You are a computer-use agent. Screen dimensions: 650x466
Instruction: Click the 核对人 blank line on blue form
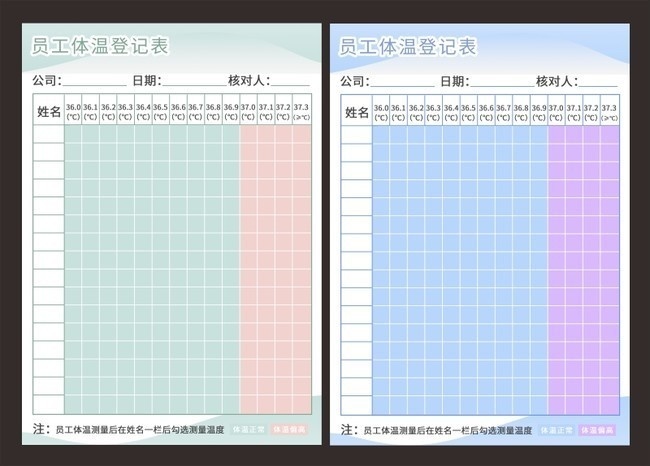tap(599, 85)
